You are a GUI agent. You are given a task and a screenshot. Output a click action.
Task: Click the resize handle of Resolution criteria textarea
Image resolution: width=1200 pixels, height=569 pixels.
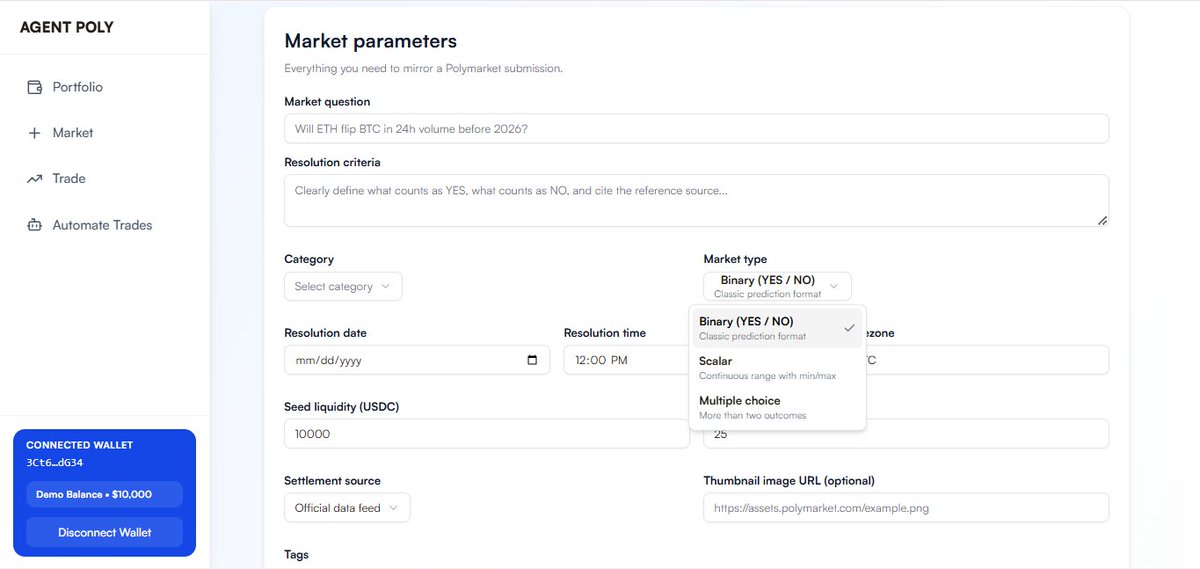click(1102, 220)
